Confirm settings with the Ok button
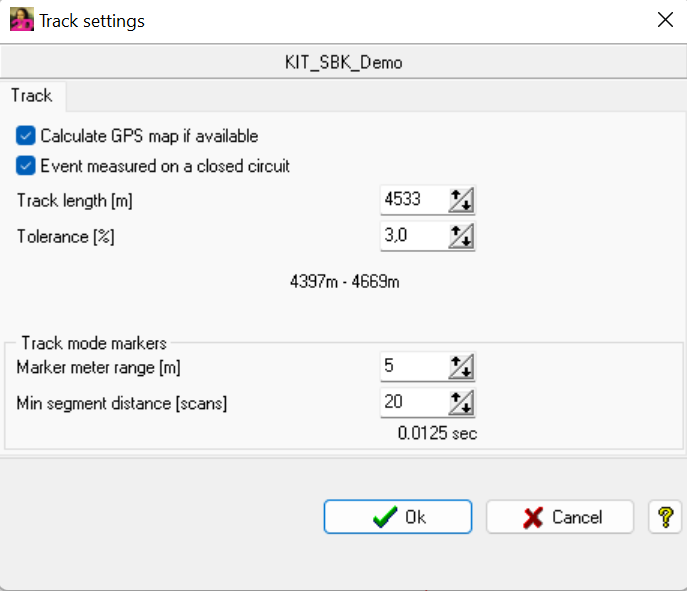This screenshot has height=591, width=687. tap(397, 517)
